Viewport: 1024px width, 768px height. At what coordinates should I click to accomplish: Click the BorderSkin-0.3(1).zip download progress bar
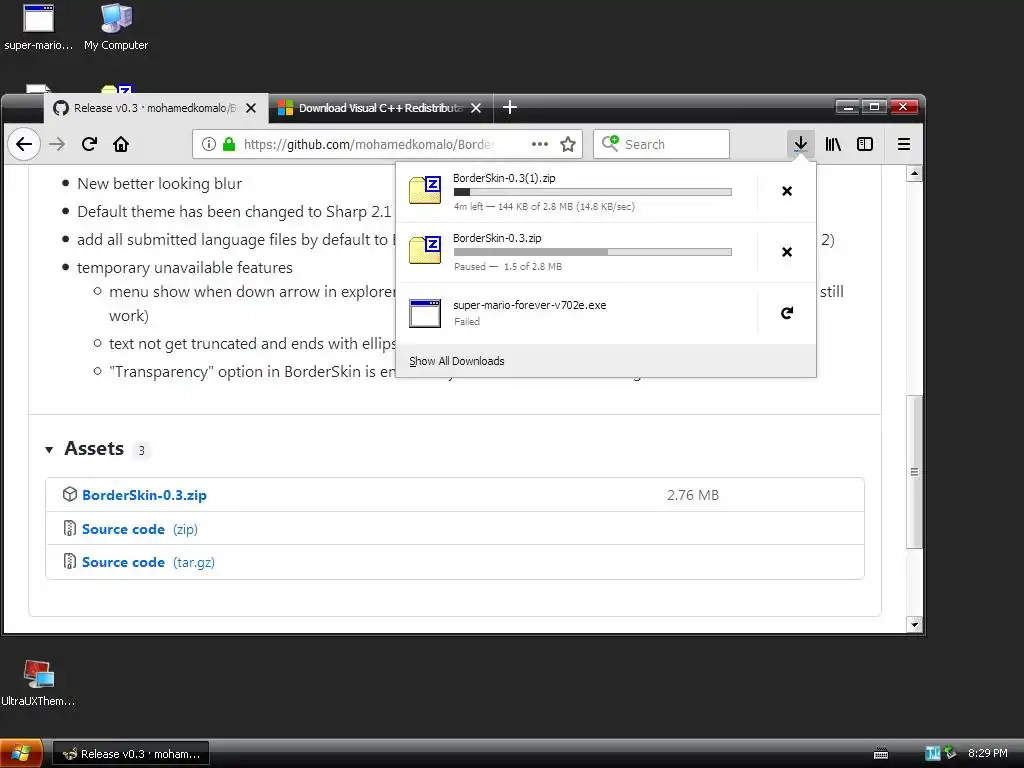[592, 192]
